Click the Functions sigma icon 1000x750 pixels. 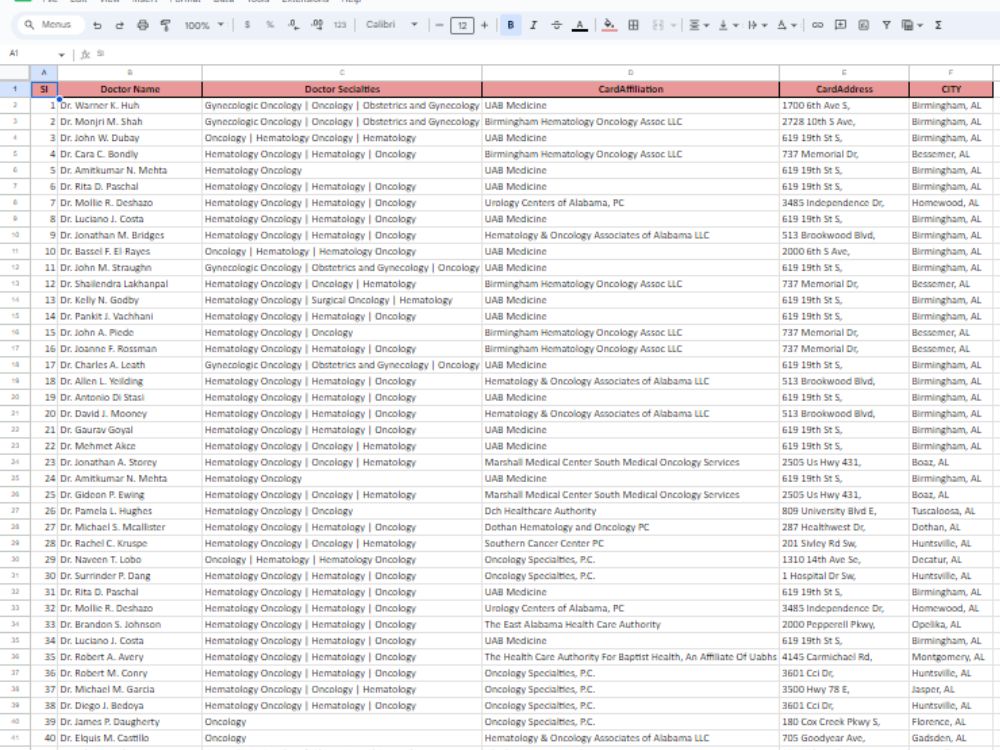point(938,25)
